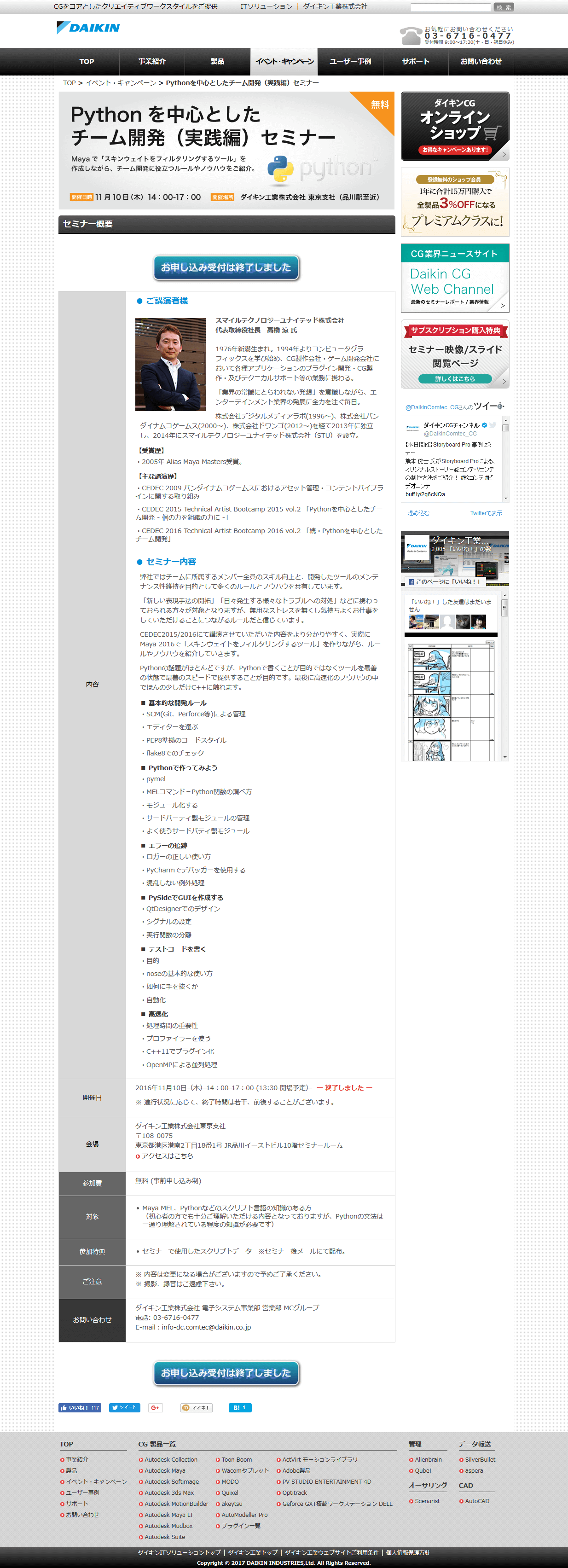Click upper お申し込み受付は終了しました button
The height and width of the screenshot is (1568, 568).
(226, 268)
